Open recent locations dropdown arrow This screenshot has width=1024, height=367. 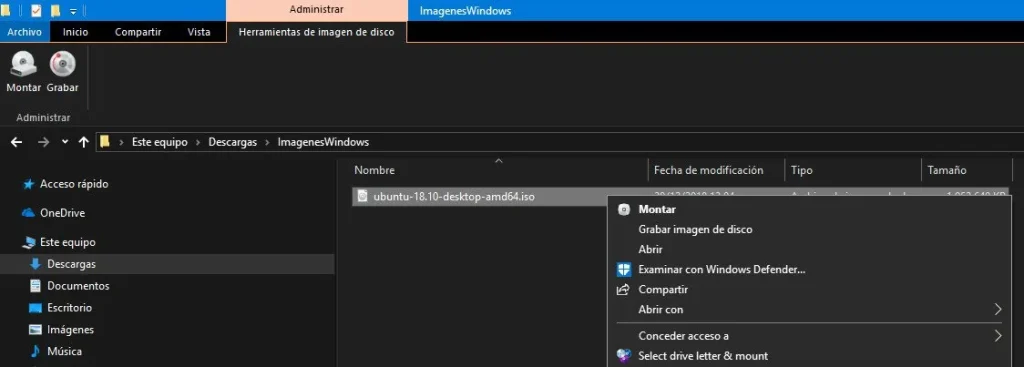tap(65, 142)
